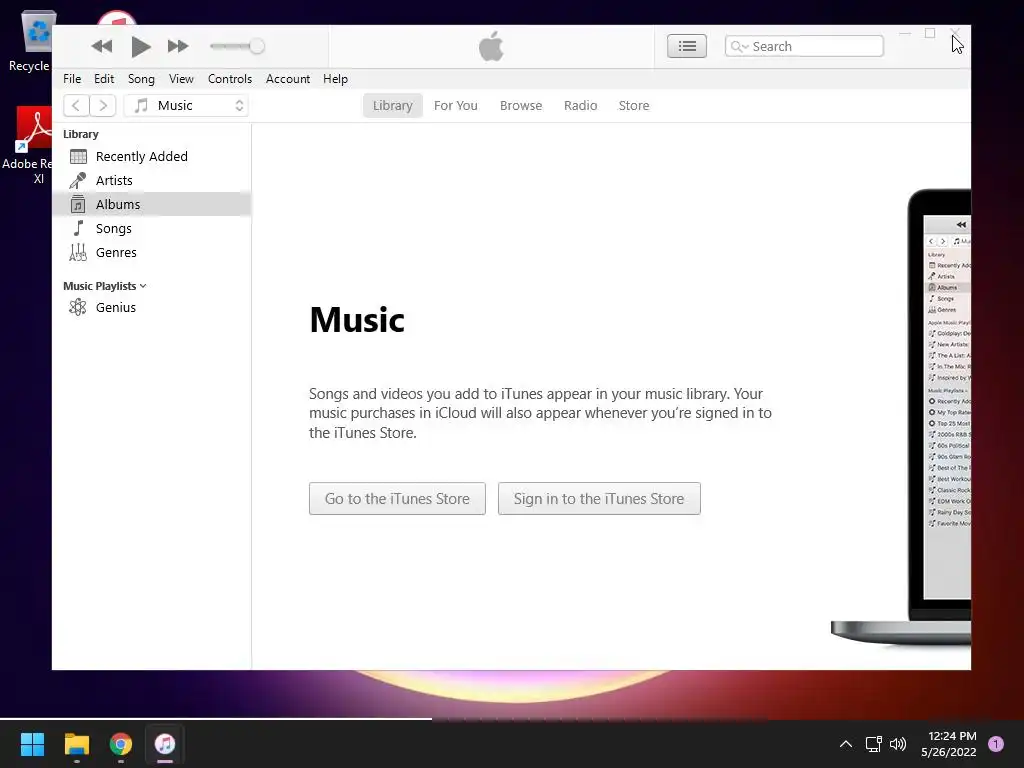Click Sign in to the iTunes Store

coord(599,499)
